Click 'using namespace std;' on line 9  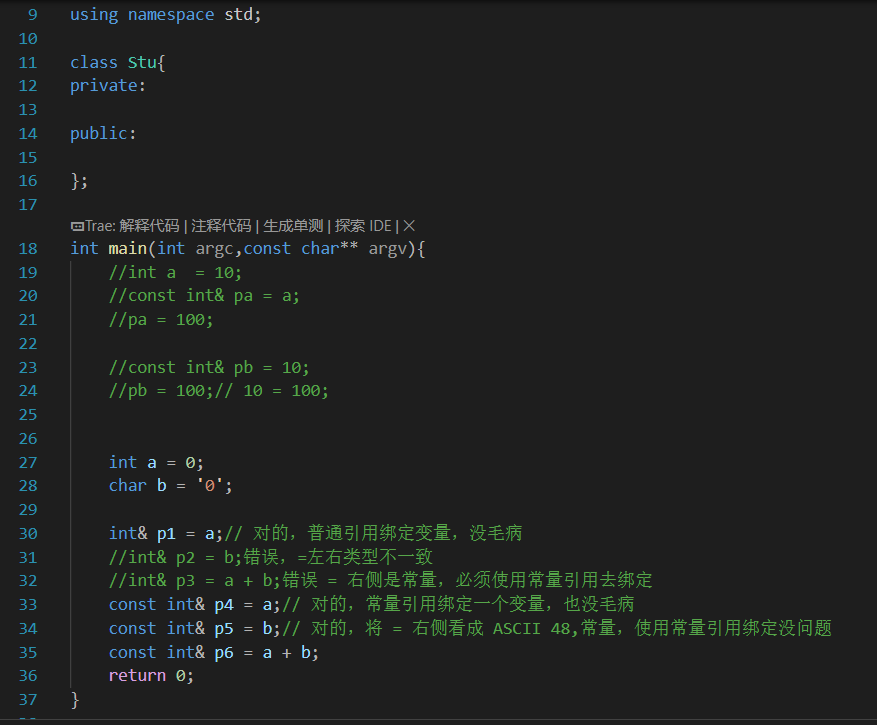point(166,15)
